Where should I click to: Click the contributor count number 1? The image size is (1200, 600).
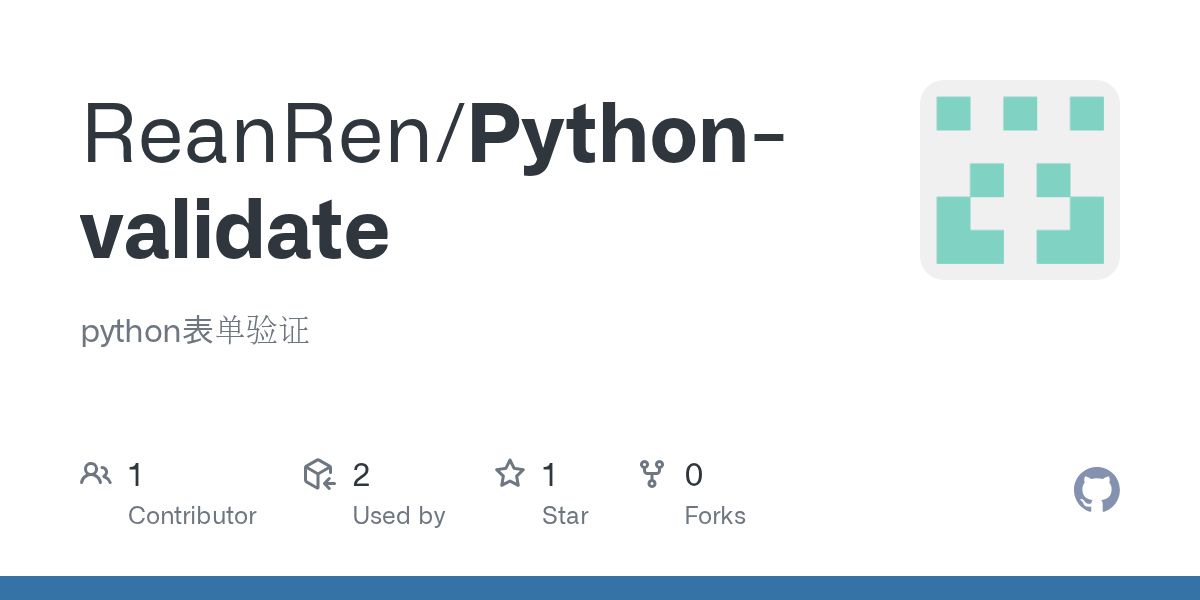point(135,475)
